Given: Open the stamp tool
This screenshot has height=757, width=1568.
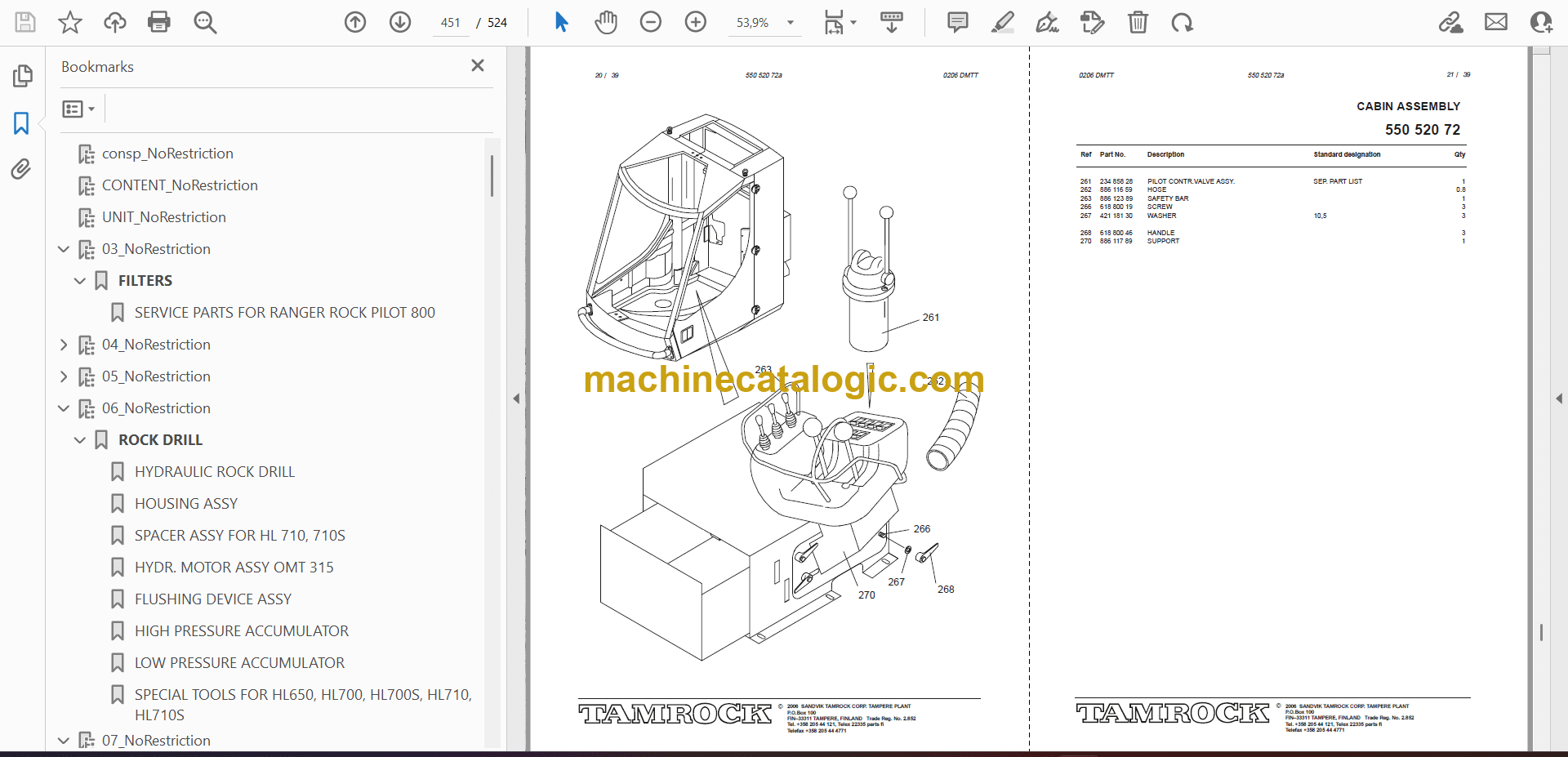Looking at the screenshot, I should tap(1093, 22).
